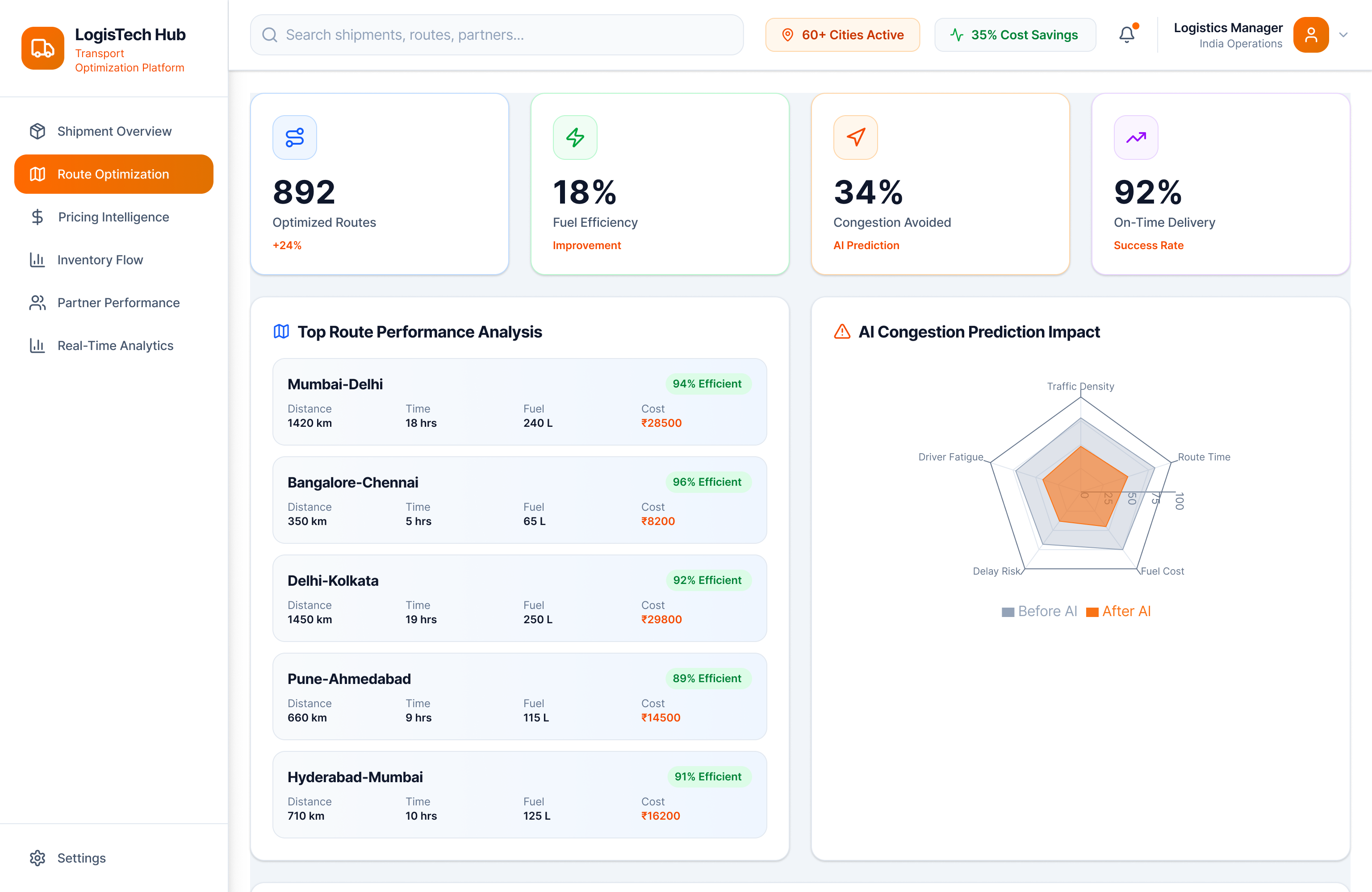Click the orange After AI legend swatch
This screenshot has height=892, width=1372.
(1092, 611)
